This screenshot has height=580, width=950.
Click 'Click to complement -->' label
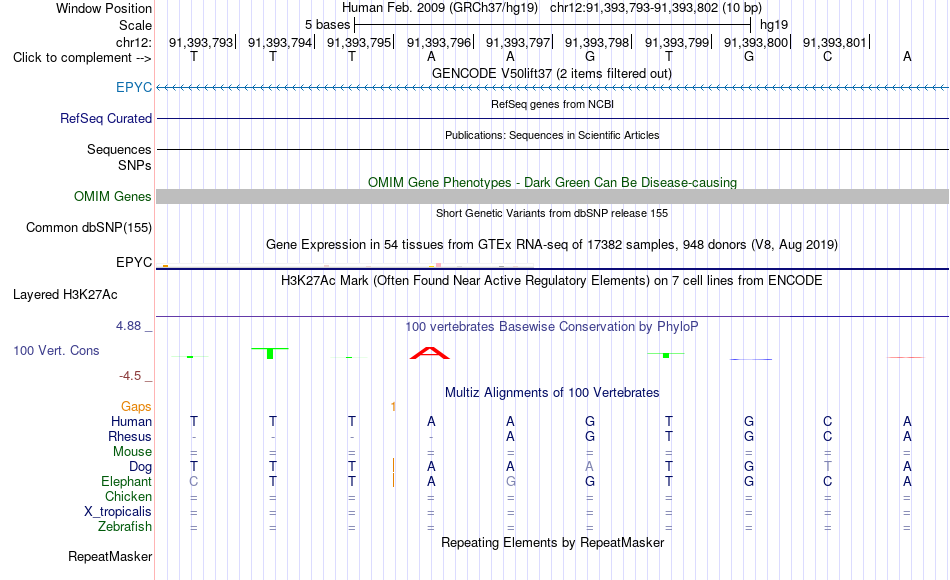coord(82,58)
